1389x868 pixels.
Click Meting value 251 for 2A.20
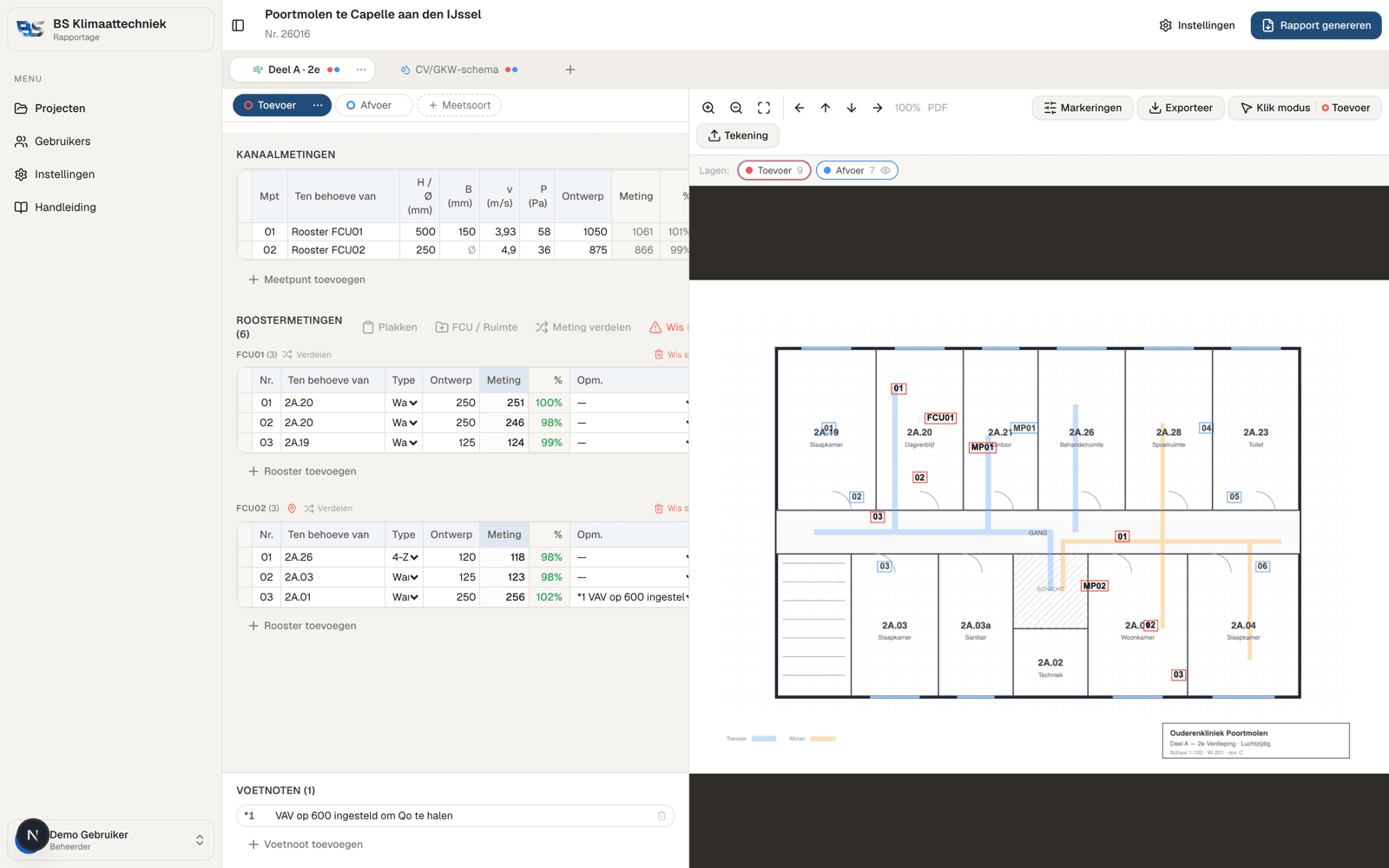504,403
